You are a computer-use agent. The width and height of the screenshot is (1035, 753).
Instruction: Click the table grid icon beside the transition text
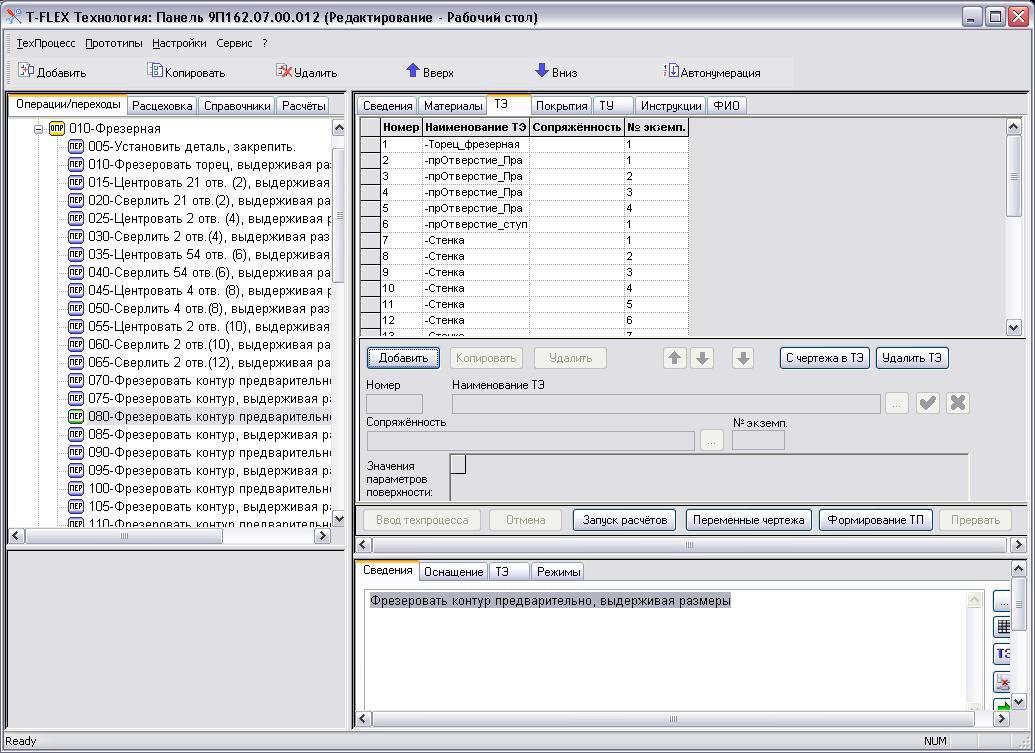[1003, 627]
